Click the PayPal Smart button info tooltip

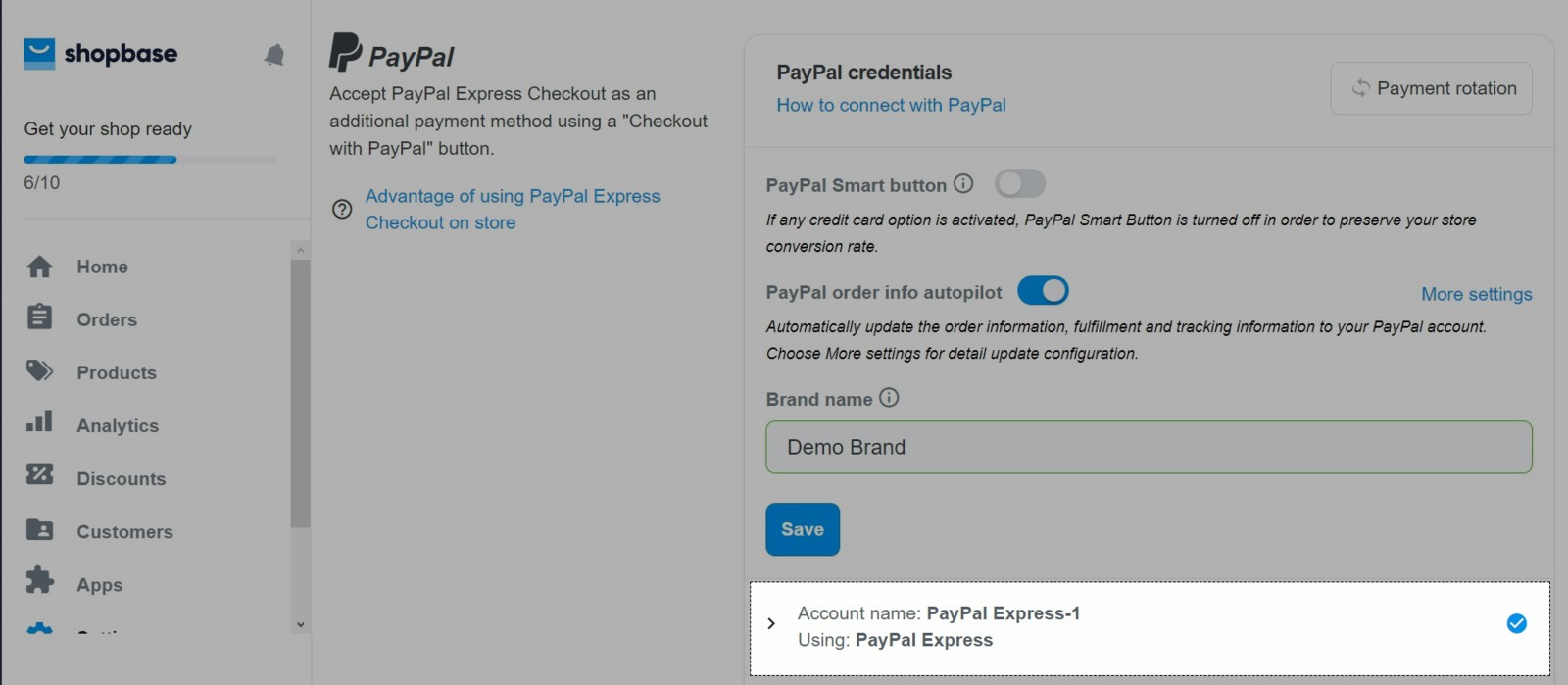[964, 183]
